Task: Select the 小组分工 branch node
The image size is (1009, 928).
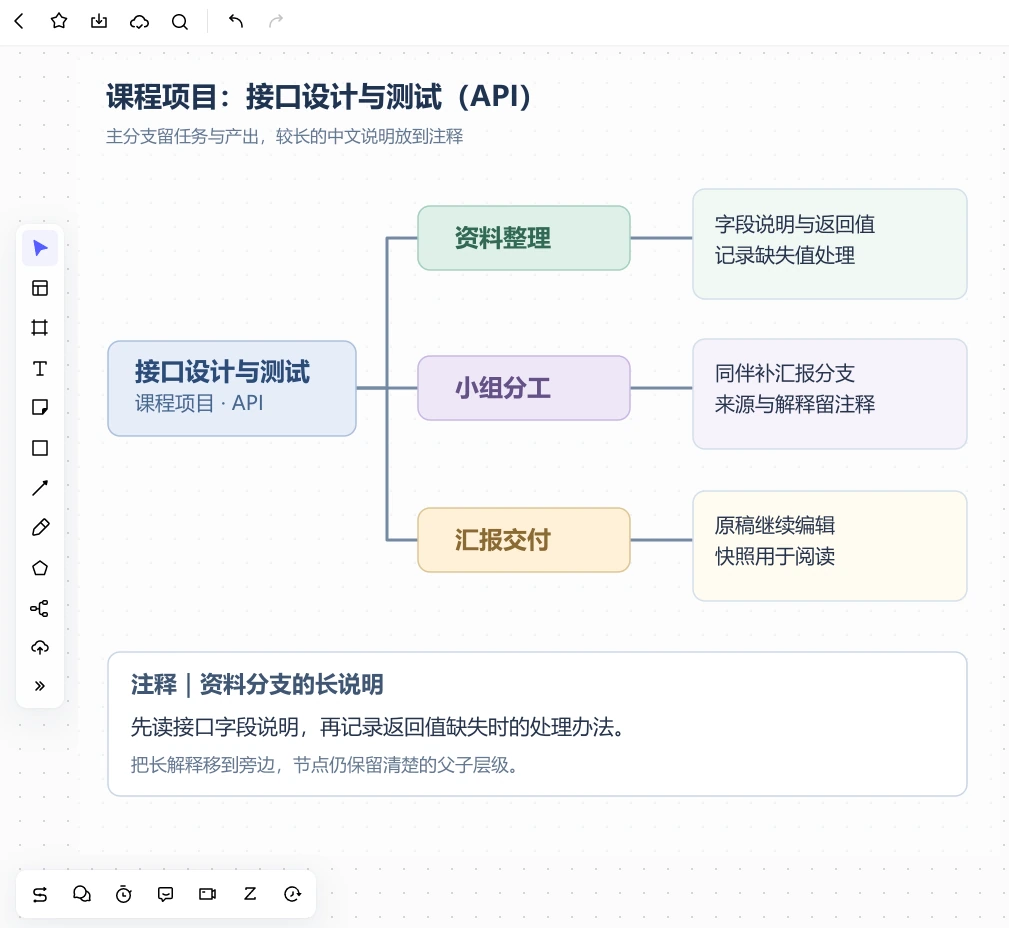Action: coord(524,388)
